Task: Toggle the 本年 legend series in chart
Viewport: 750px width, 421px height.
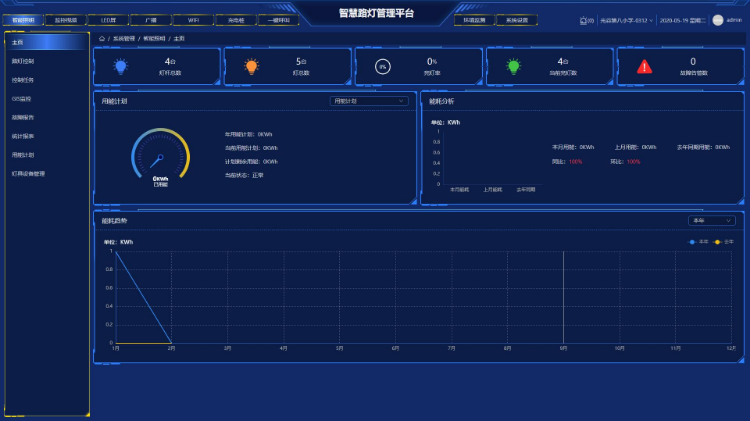Action: 698,241
